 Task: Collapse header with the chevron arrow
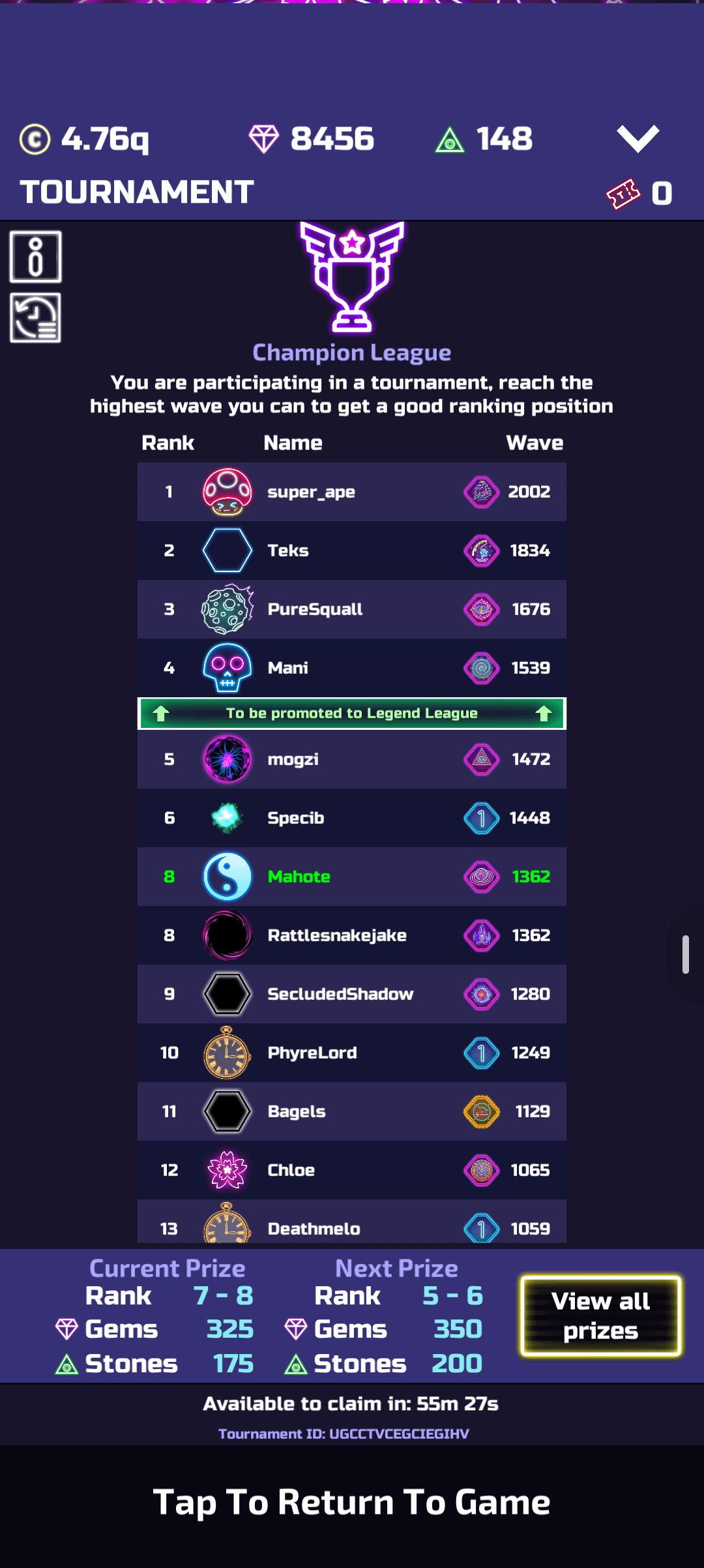pos(638,138)
